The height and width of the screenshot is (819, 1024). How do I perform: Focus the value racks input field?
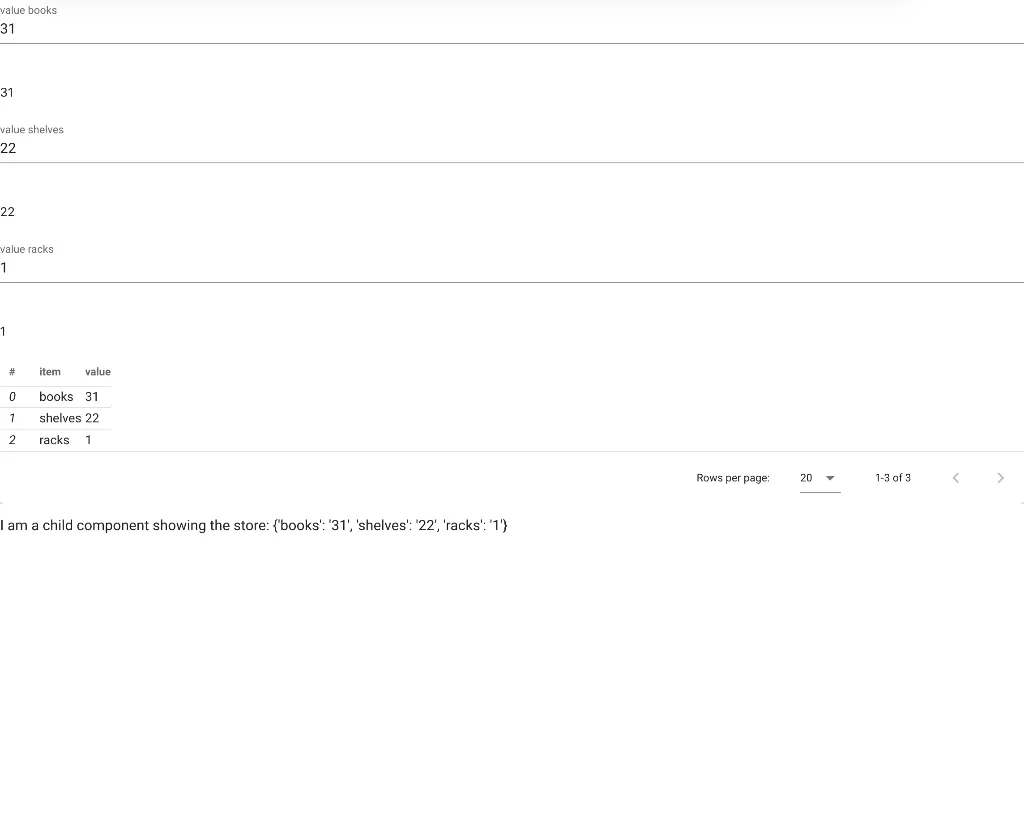click(x=500, y=267)
